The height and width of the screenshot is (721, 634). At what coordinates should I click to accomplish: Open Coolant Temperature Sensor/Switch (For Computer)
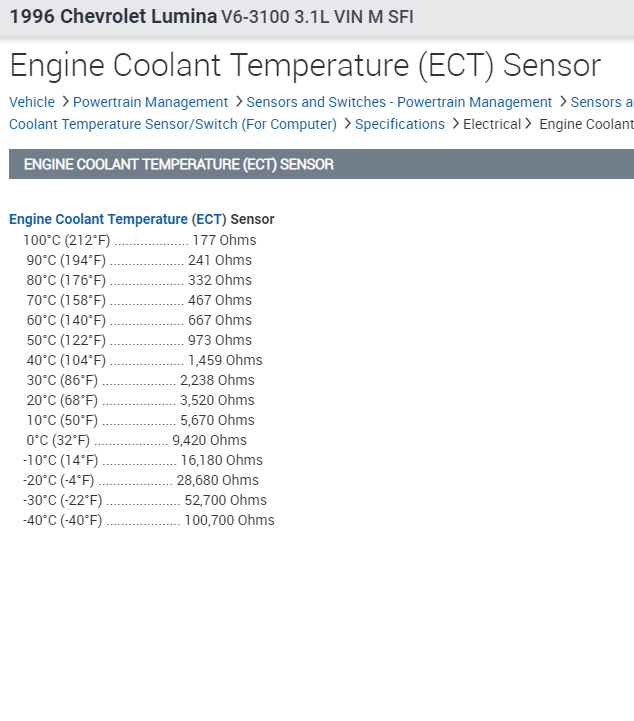pyautogui.click(x=173, y=124)
